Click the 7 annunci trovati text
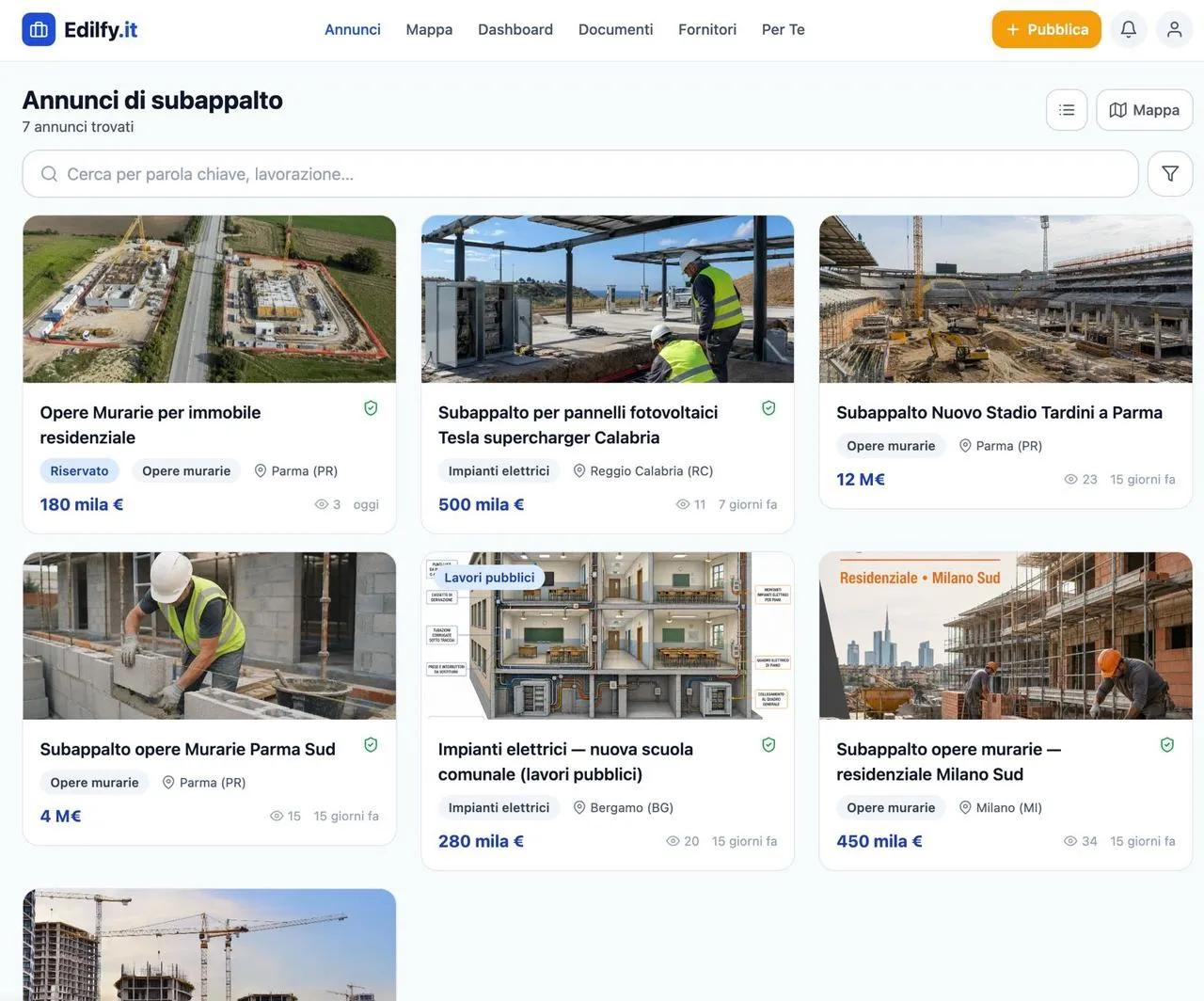1204x1001 pixels. 78,127
